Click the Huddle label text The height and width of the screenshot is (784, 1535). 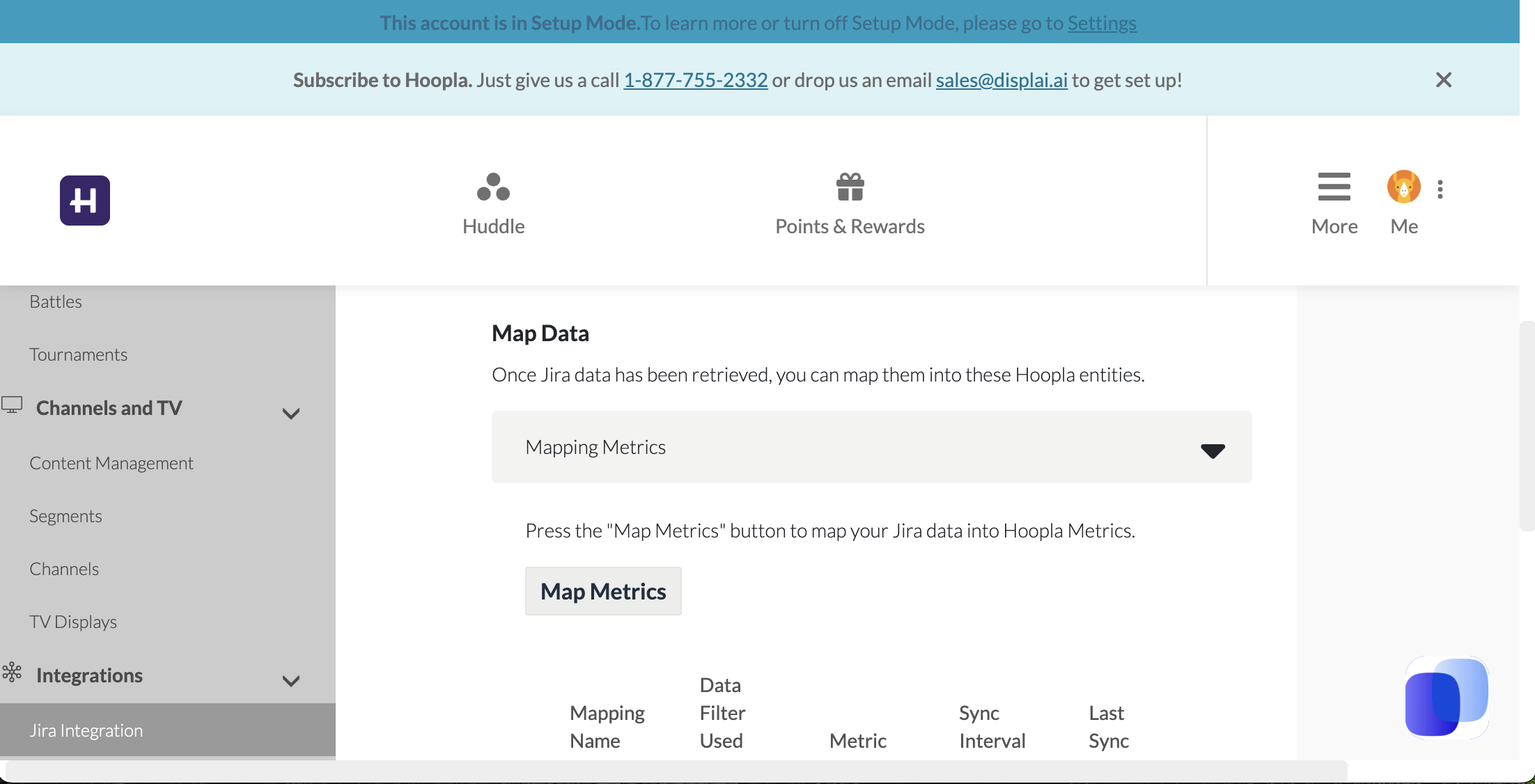[x=493, y=226]
